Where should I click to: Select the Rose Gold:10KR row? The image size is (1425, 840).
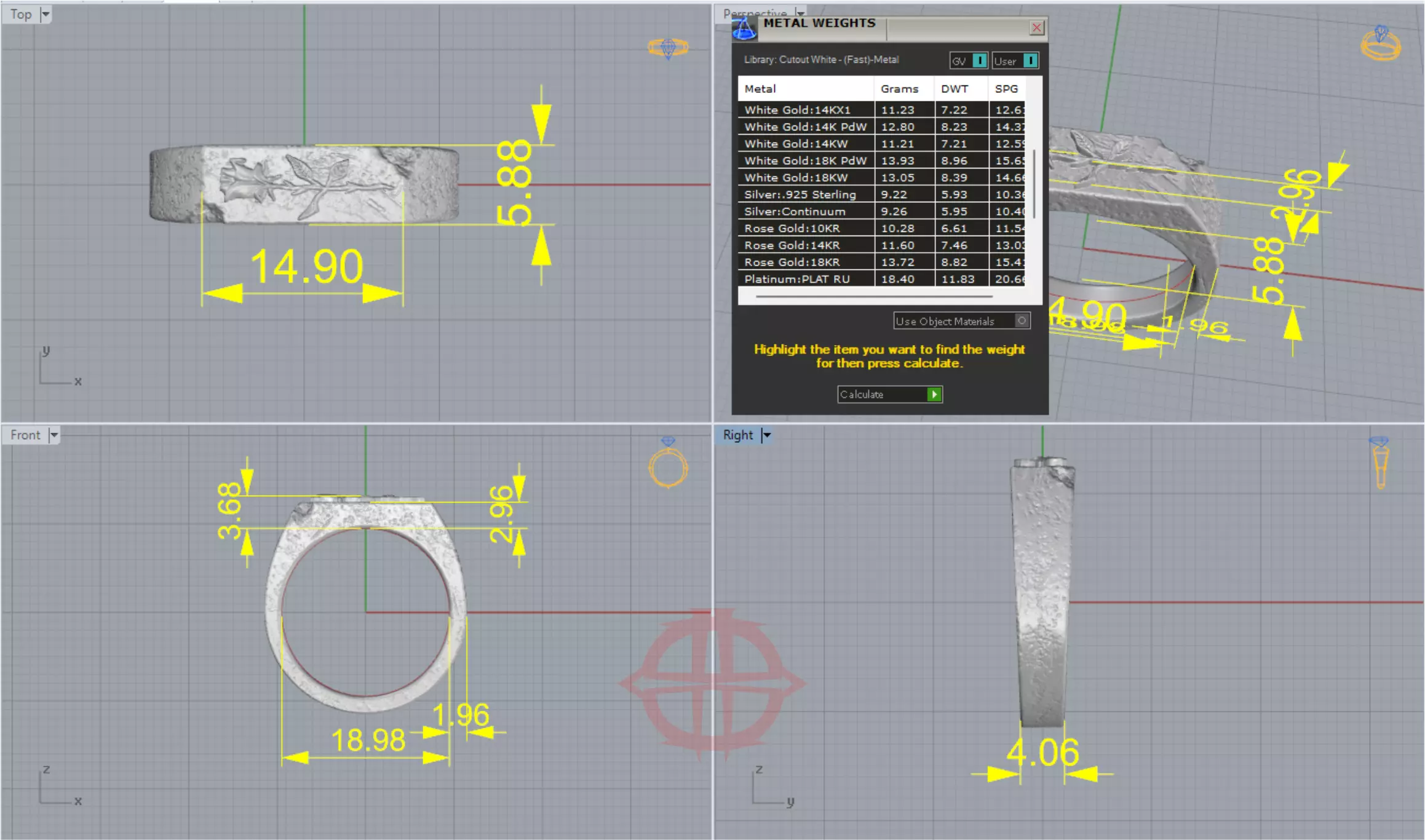tap(881, 228)
